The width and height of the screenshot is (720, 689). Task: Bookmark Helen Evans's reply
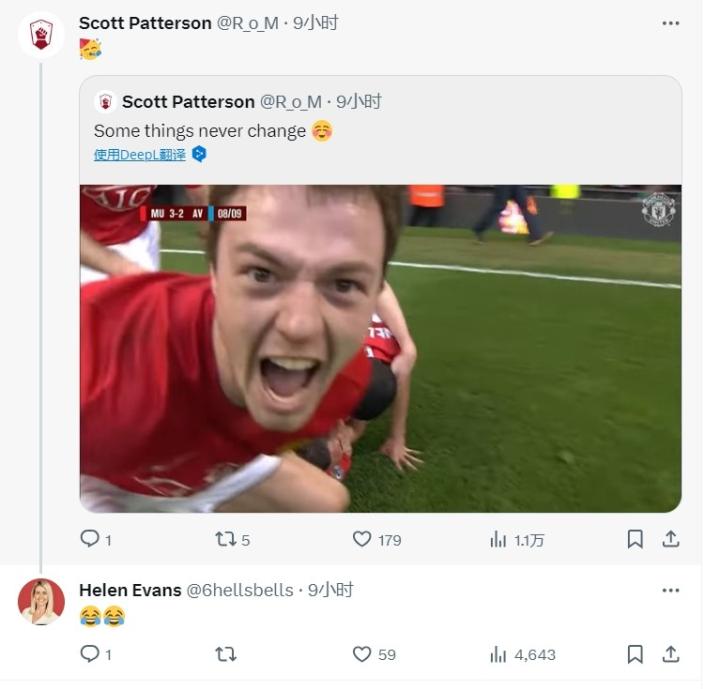coord(634,654)
